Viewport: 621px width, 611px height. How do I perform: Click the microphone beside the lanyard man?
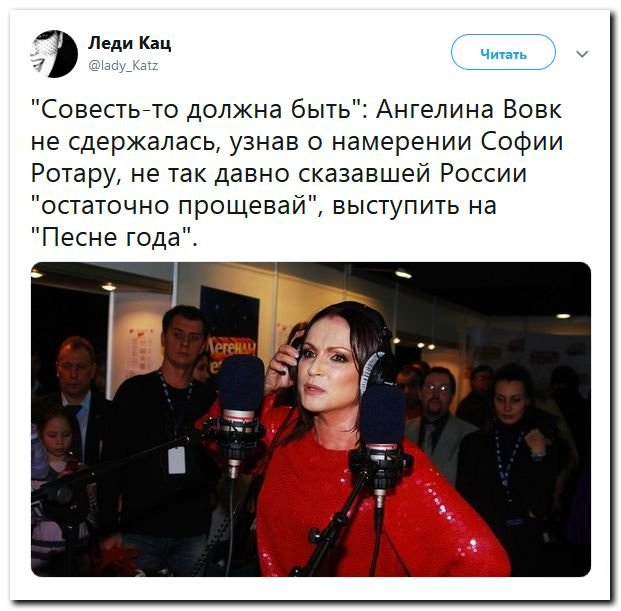click(x=240, y=414)
